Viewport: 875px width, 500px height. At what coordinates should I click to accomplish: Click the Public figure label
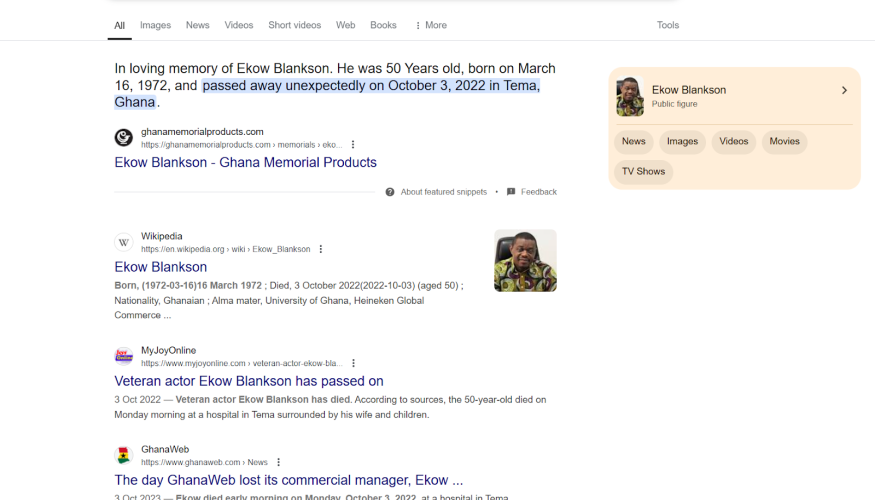674,104
